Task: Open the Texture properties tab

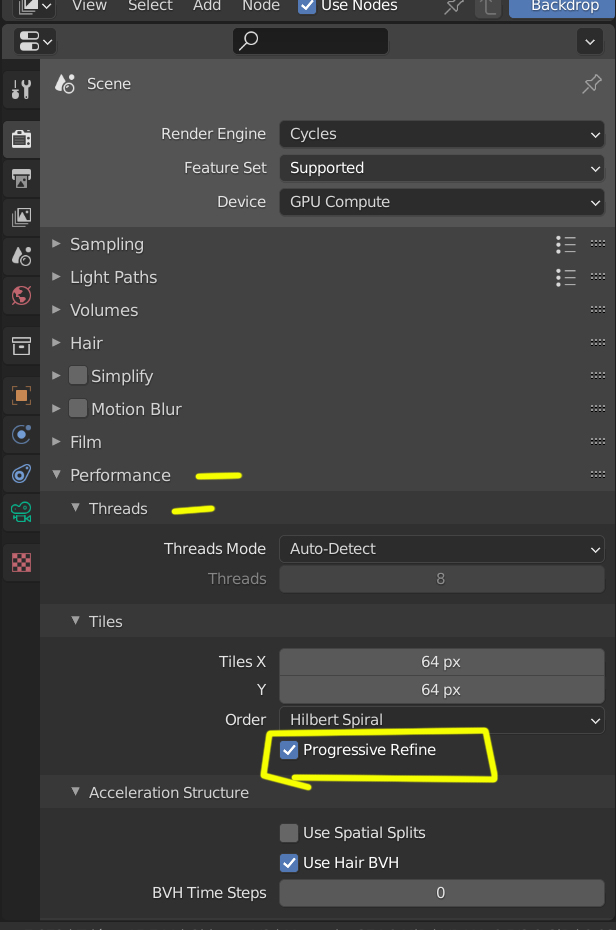Action: coord(21,562)
